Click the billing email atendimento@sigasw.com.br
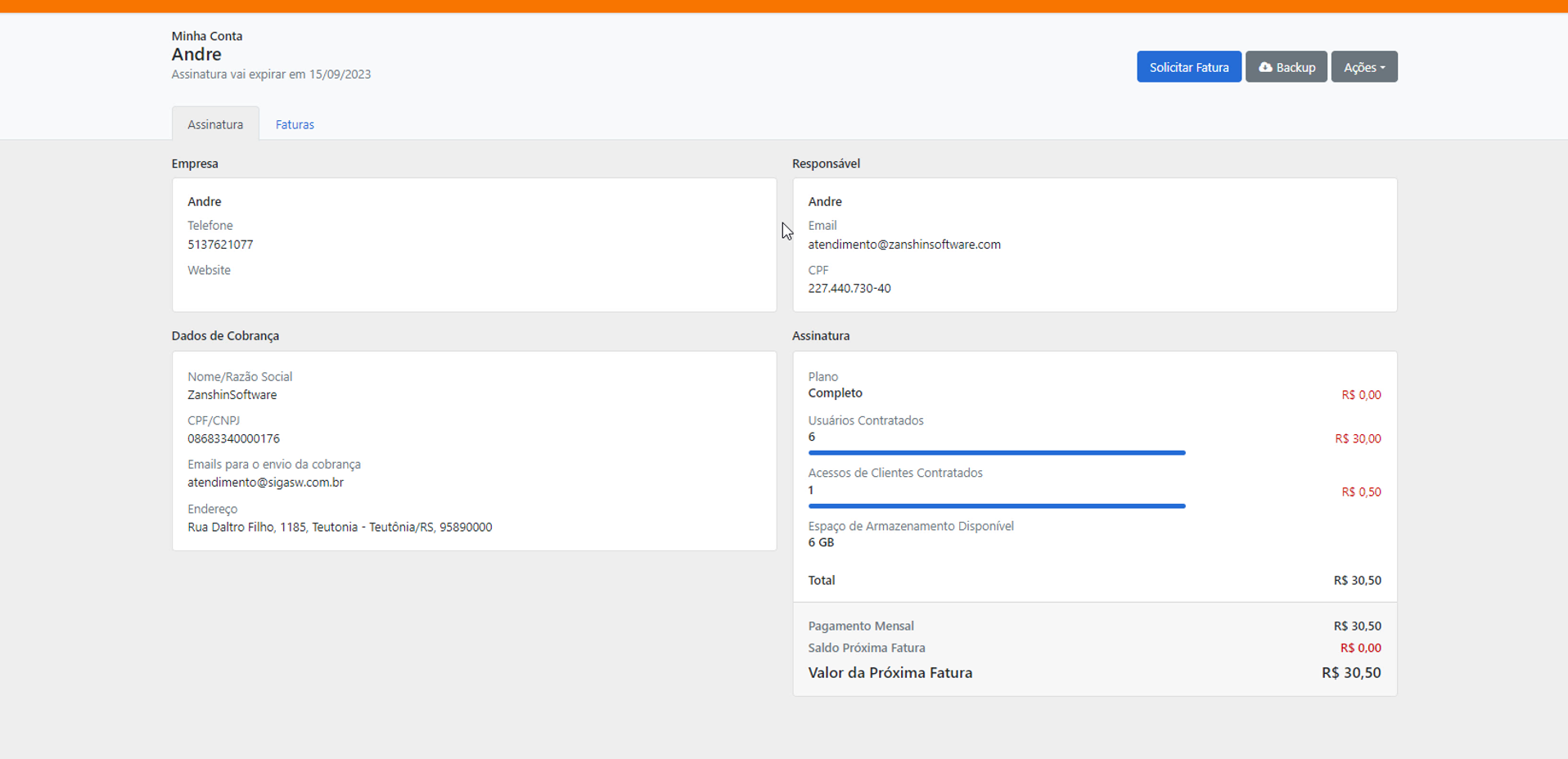 [x=265, y=483]
